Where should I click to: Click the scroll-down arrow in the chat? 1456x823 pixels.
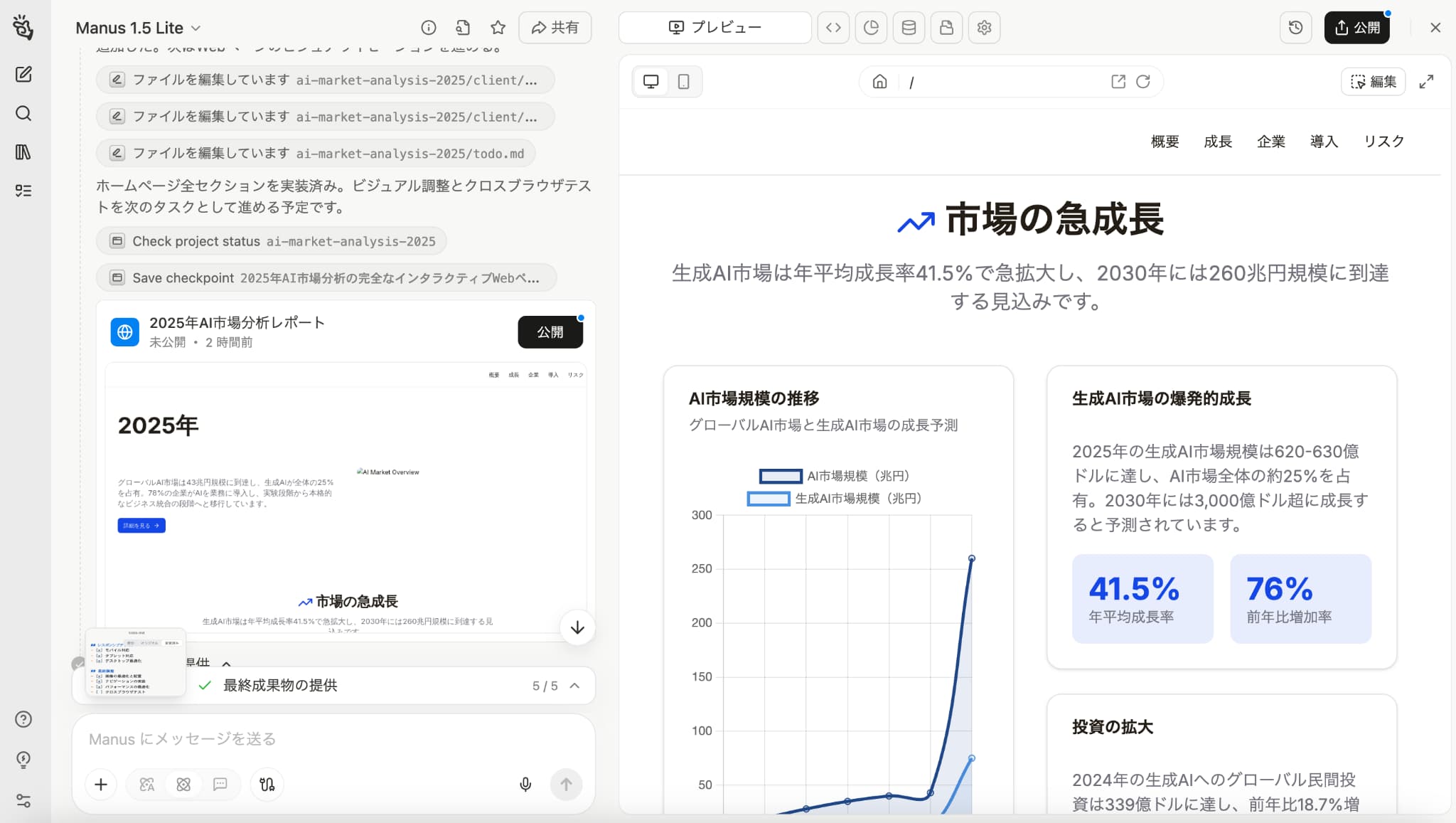pos(577,628)
